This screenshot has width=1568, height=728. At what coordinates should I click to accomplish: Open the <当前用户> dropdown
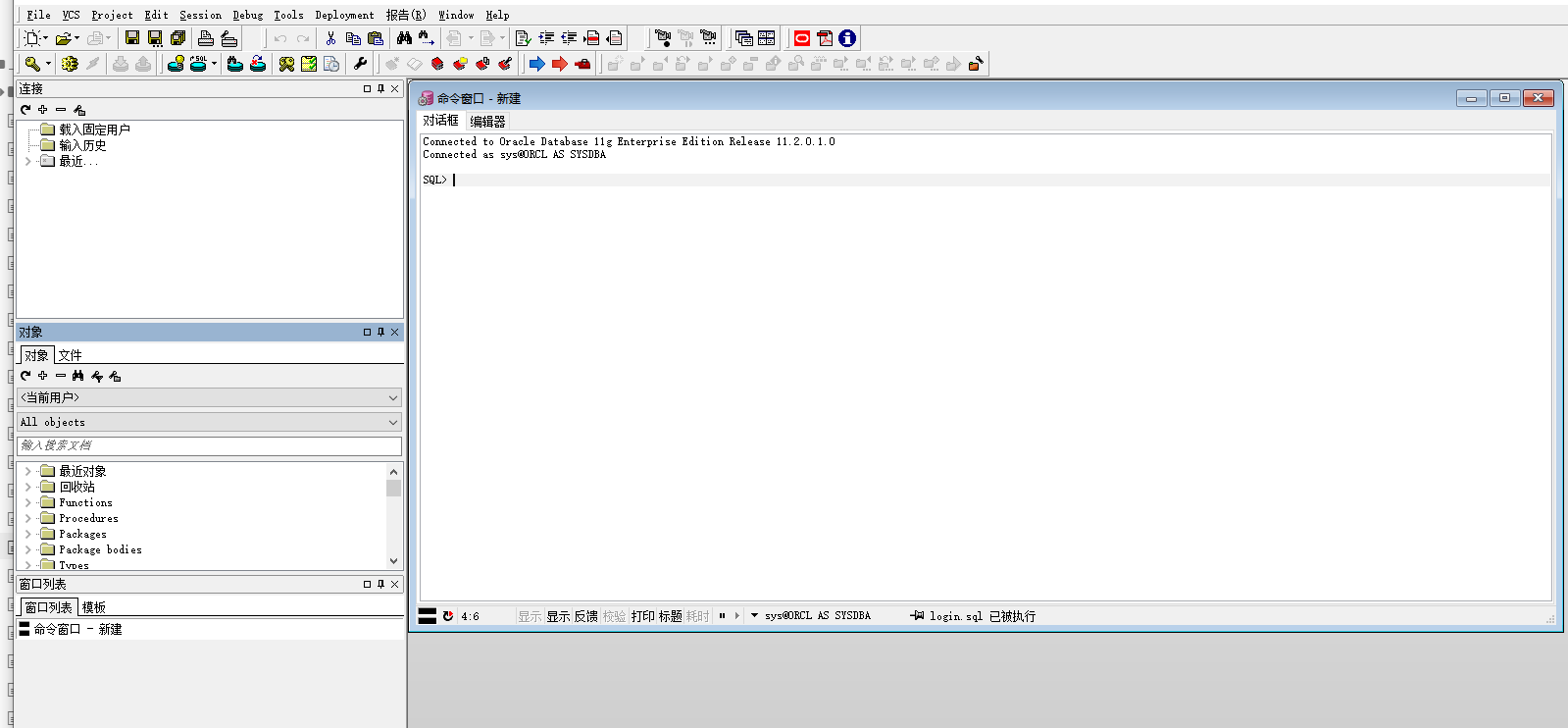click(x=210, y=397)
